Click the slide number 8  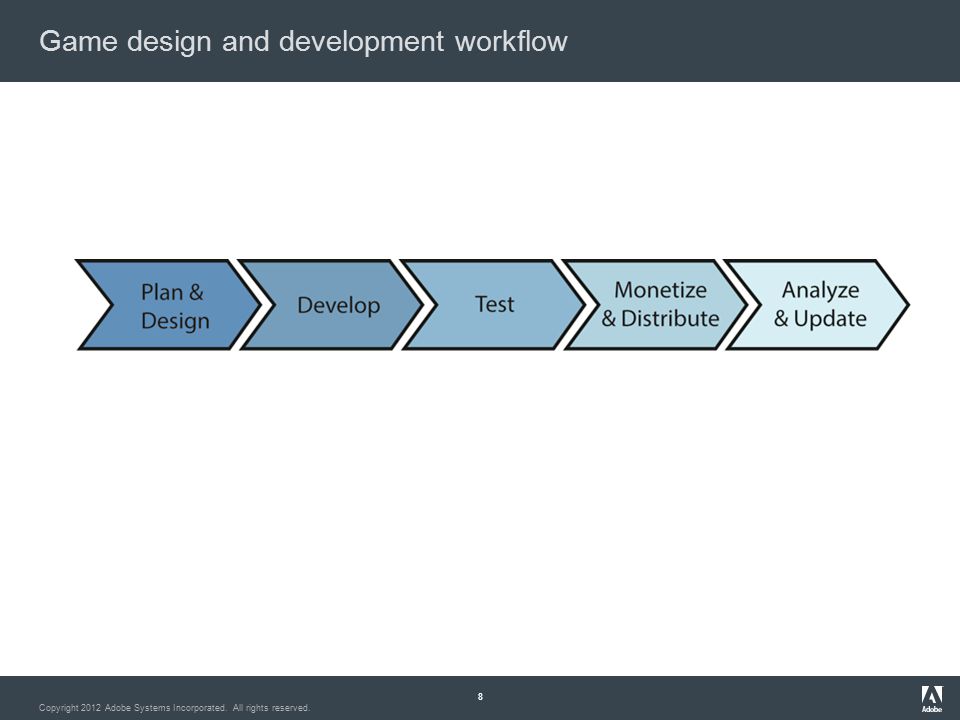[x=480, y=696]
